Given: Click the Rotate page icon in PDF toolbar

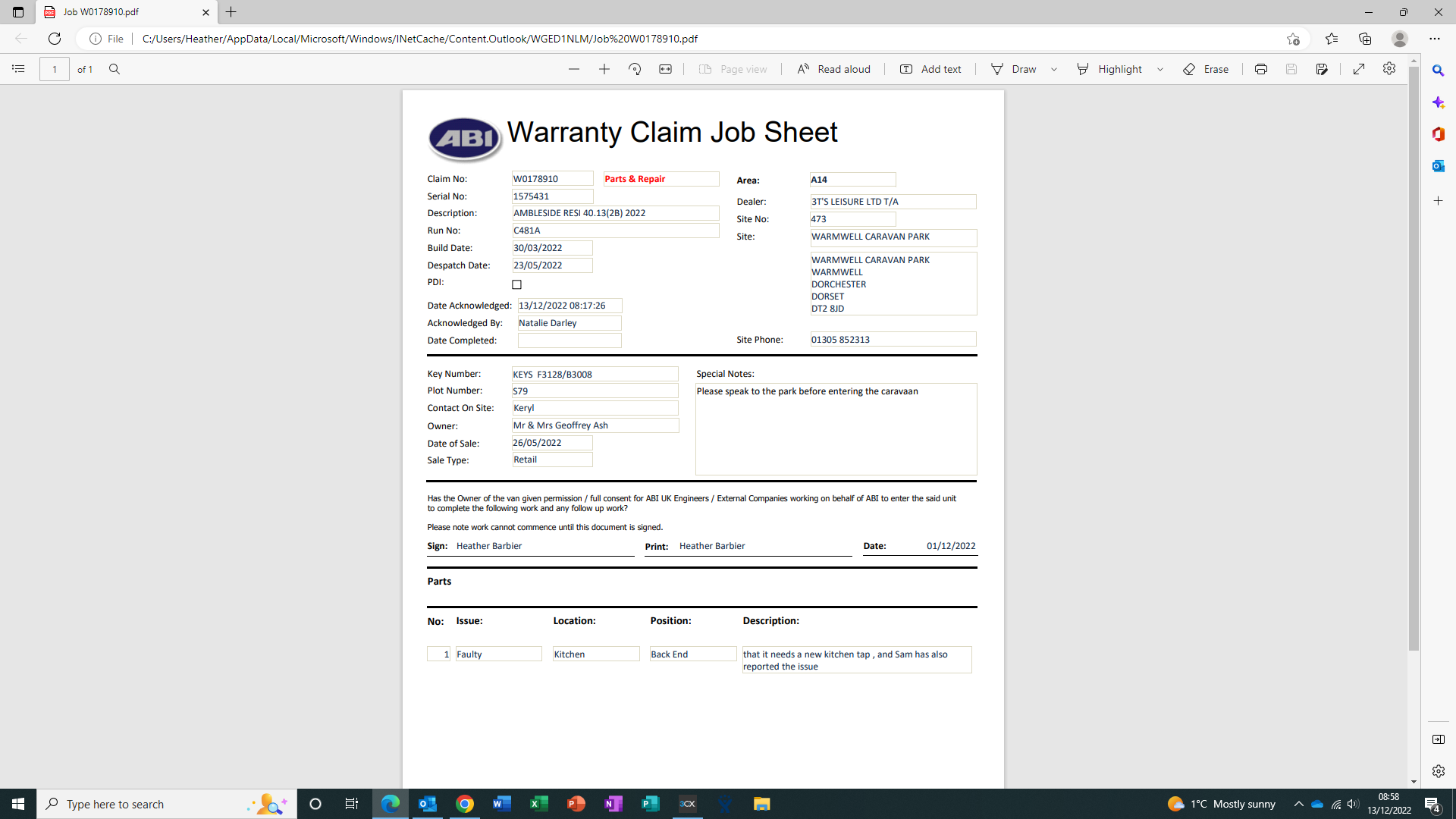Looking at the screenshot, I should [x=635, y=69].
